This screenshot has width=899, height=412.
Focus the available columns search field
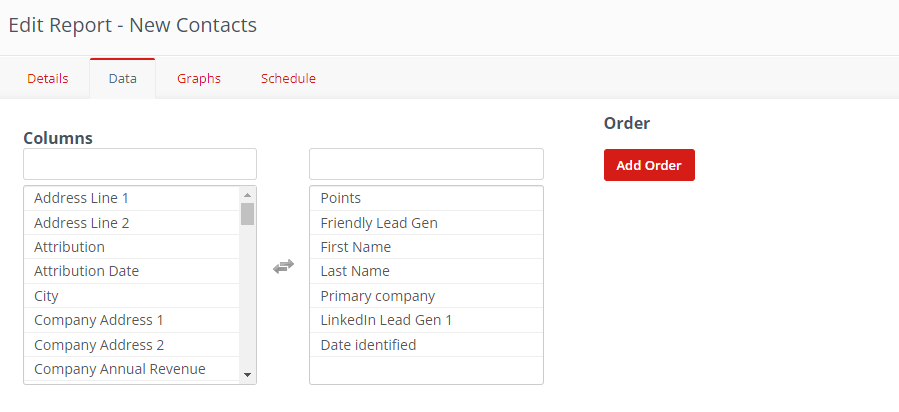click(140, 164)
